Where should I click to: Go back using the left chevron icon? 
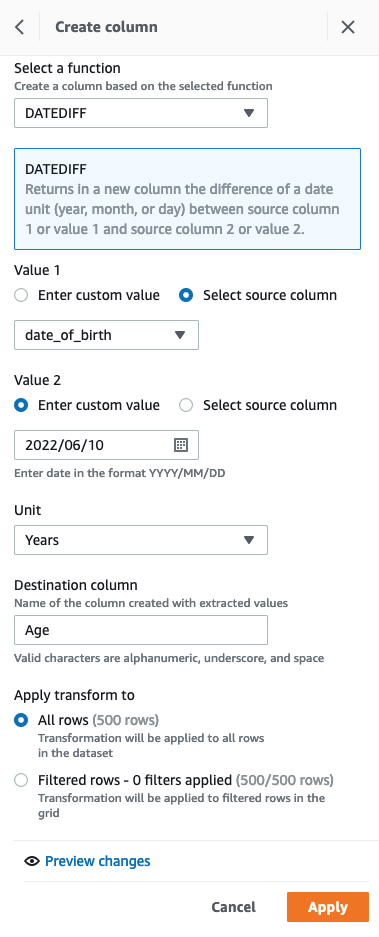(20, 27)
